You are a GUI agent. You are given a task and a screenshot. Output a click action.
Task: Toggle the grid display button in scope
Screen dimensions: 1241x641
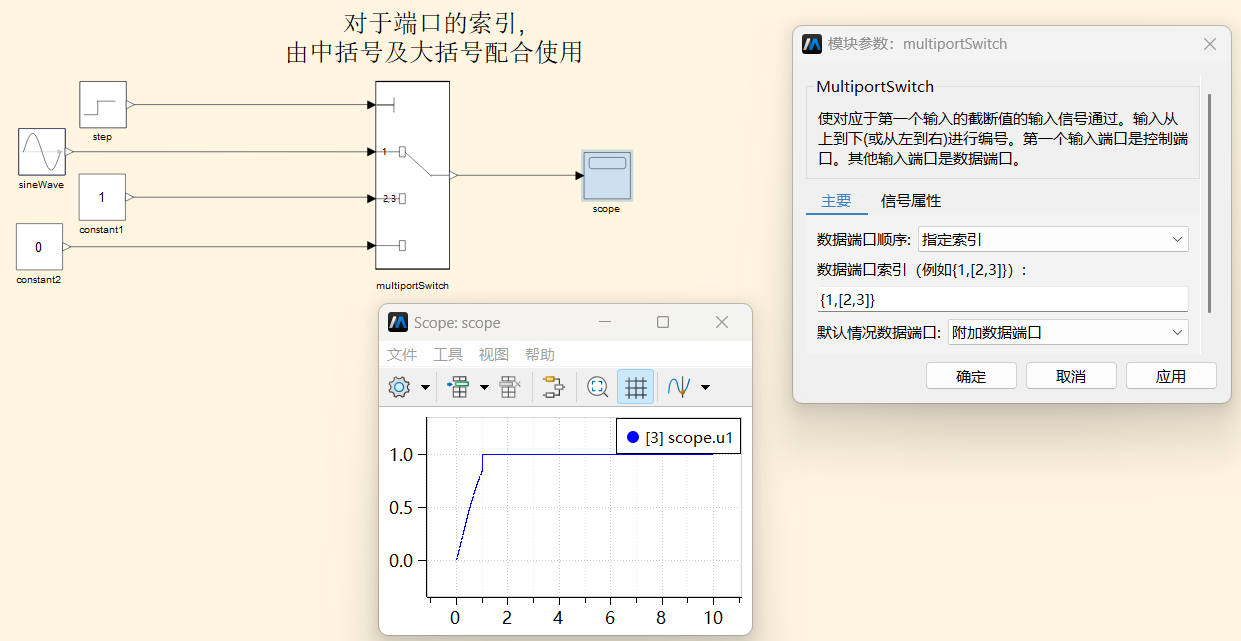point(636,387)
